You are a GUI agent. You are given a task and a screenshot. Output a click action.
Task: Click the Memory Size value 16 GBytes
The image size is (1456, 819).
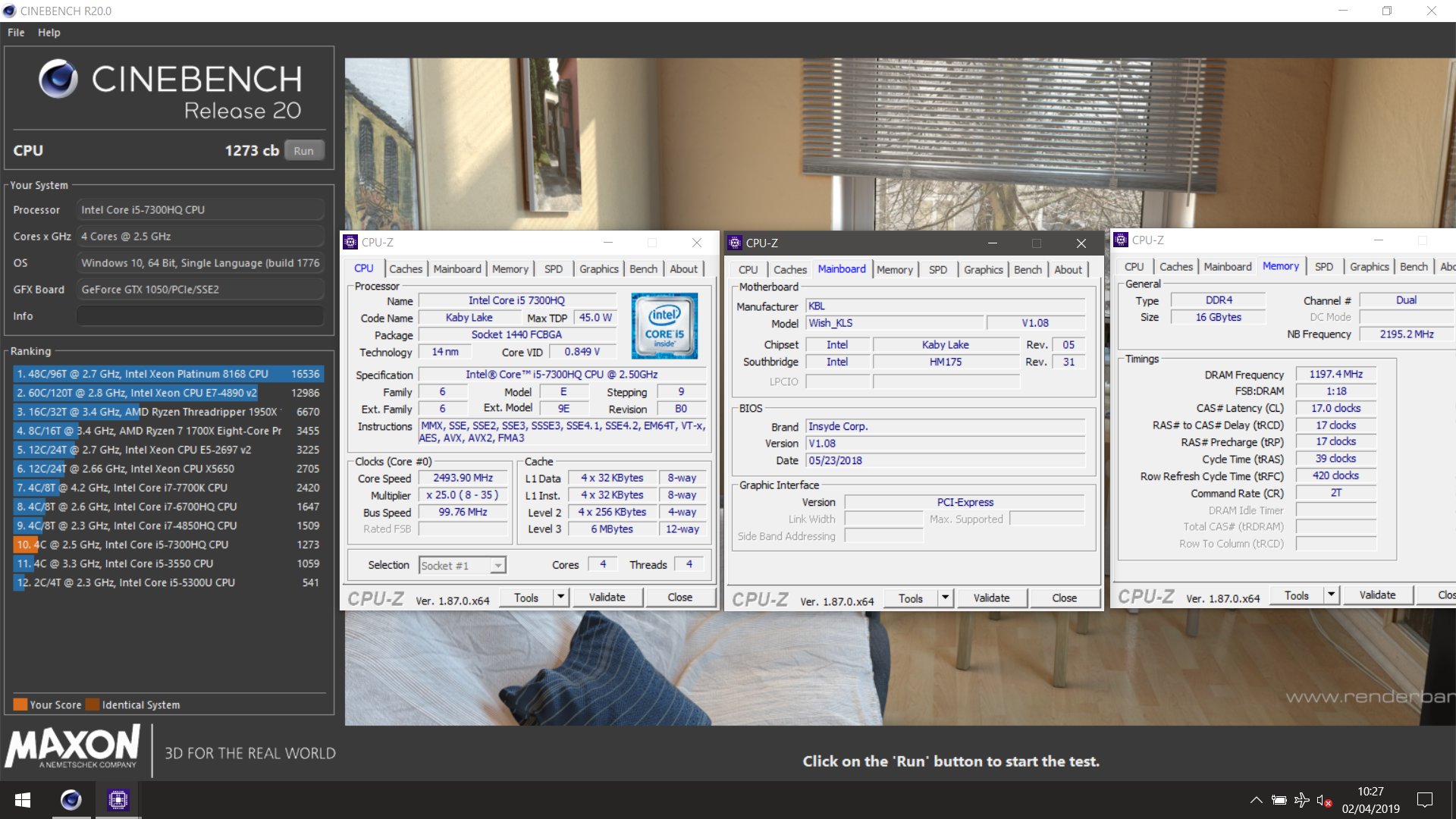1218,317
